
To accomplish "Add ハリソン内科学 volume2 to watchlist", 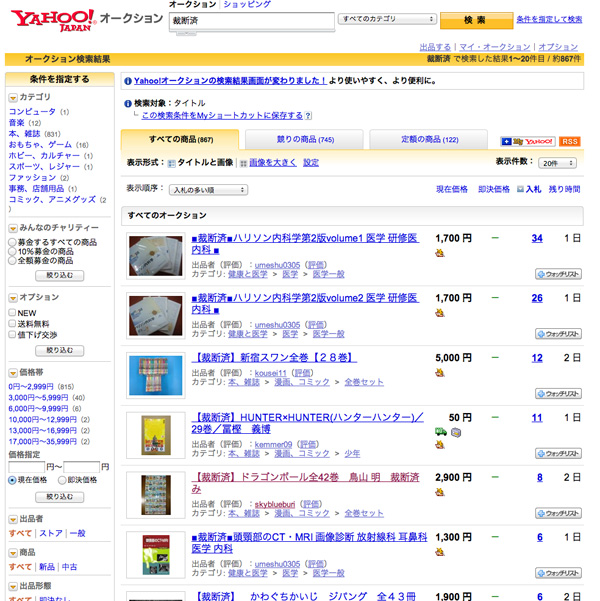I will click(558, 334).
